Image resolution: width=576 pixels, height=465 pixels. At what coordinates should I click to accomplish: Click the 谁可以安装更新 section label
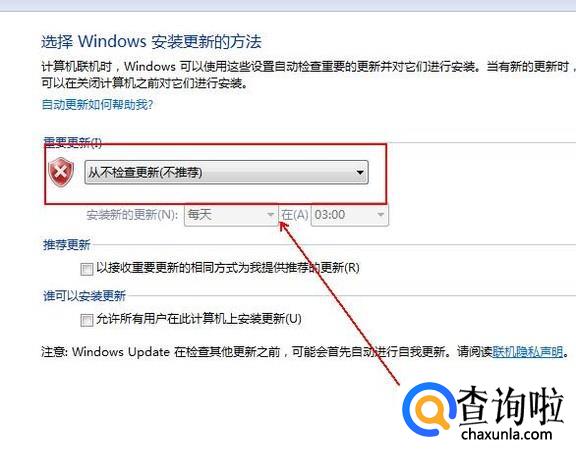point(84,296)
